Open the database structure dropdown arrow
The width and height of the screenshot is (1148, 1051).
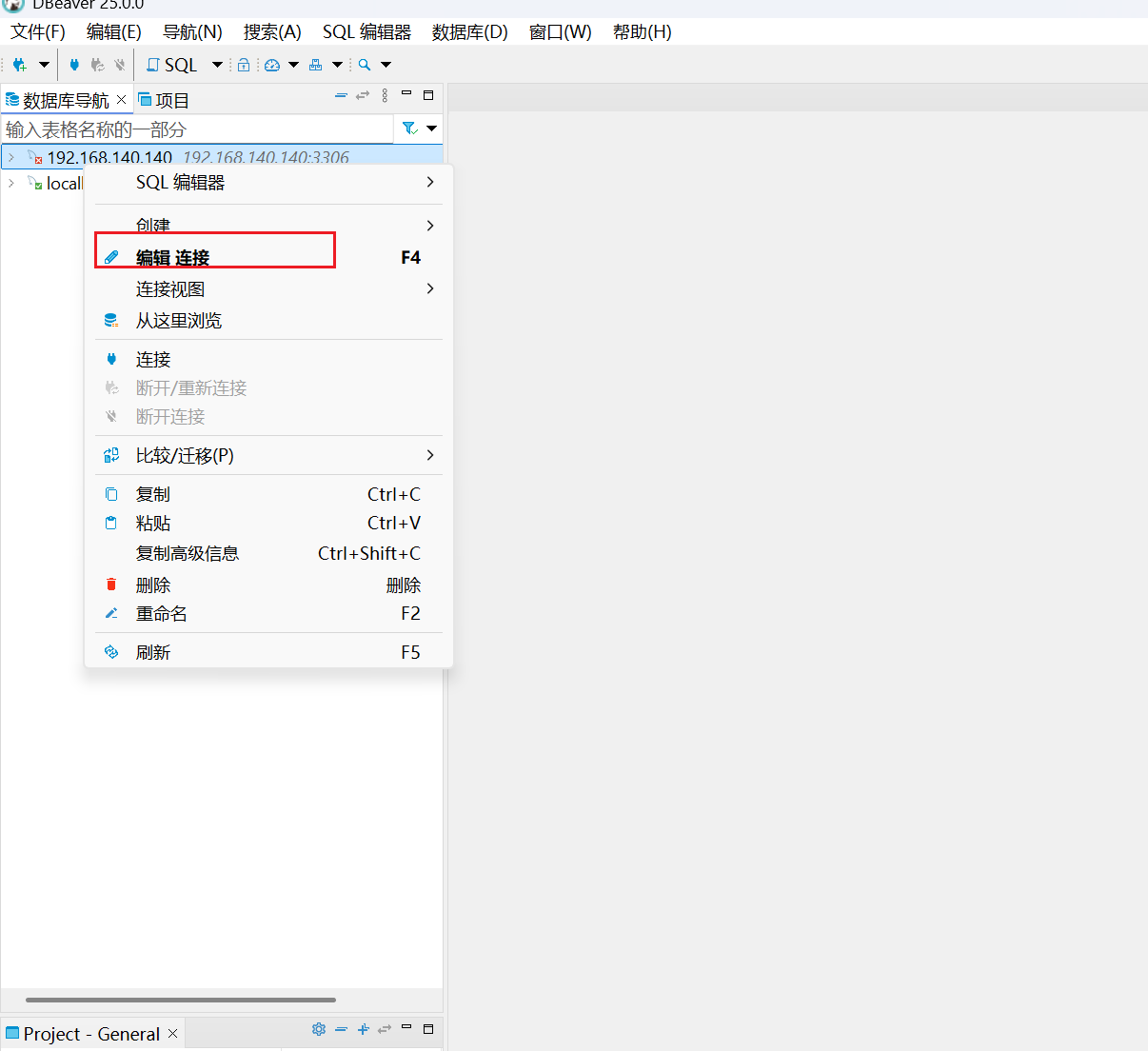(x=337, y=65)
